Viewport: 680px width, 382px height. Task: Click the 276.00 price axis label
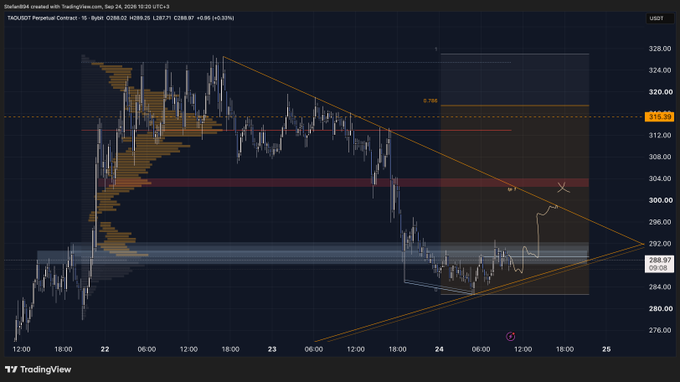[x=660, y=330]
